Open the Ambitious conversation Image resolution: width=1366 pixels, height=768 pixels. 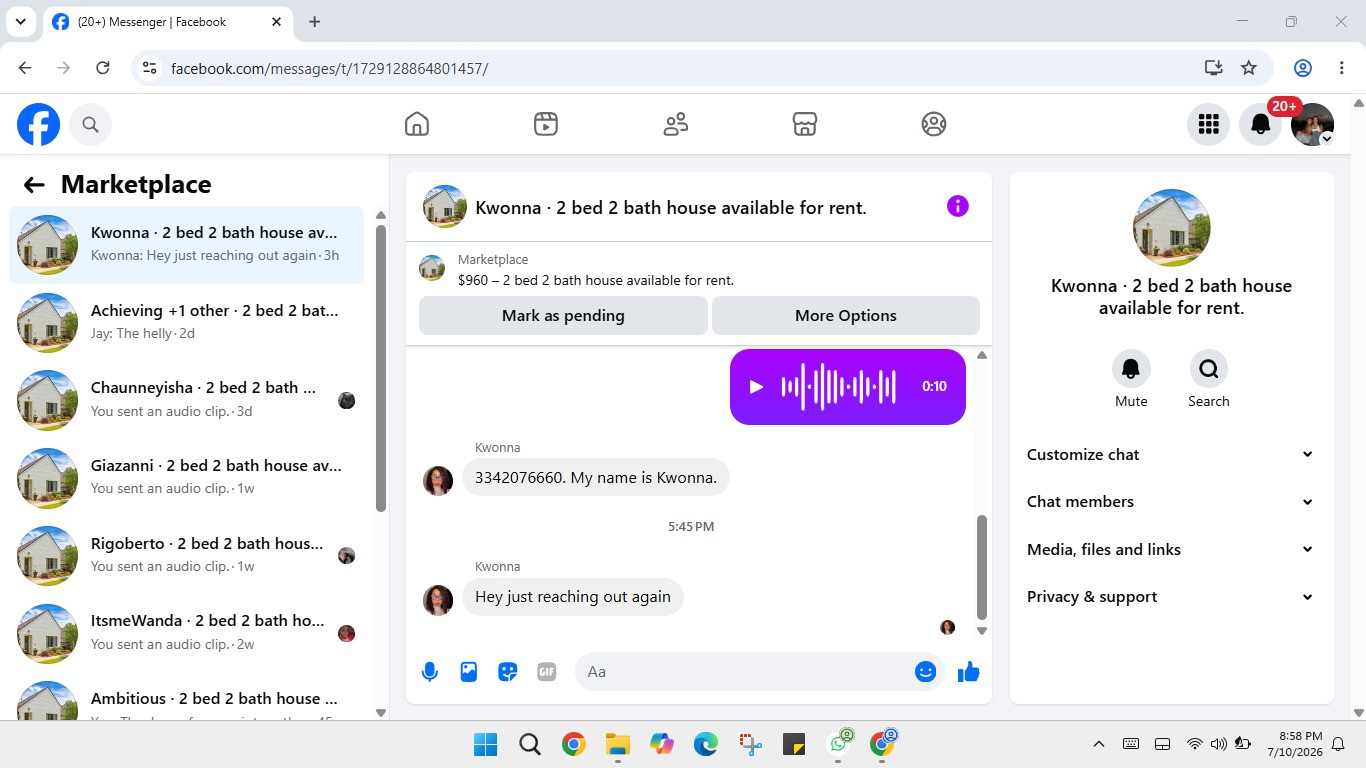click(x=186, y=698)
